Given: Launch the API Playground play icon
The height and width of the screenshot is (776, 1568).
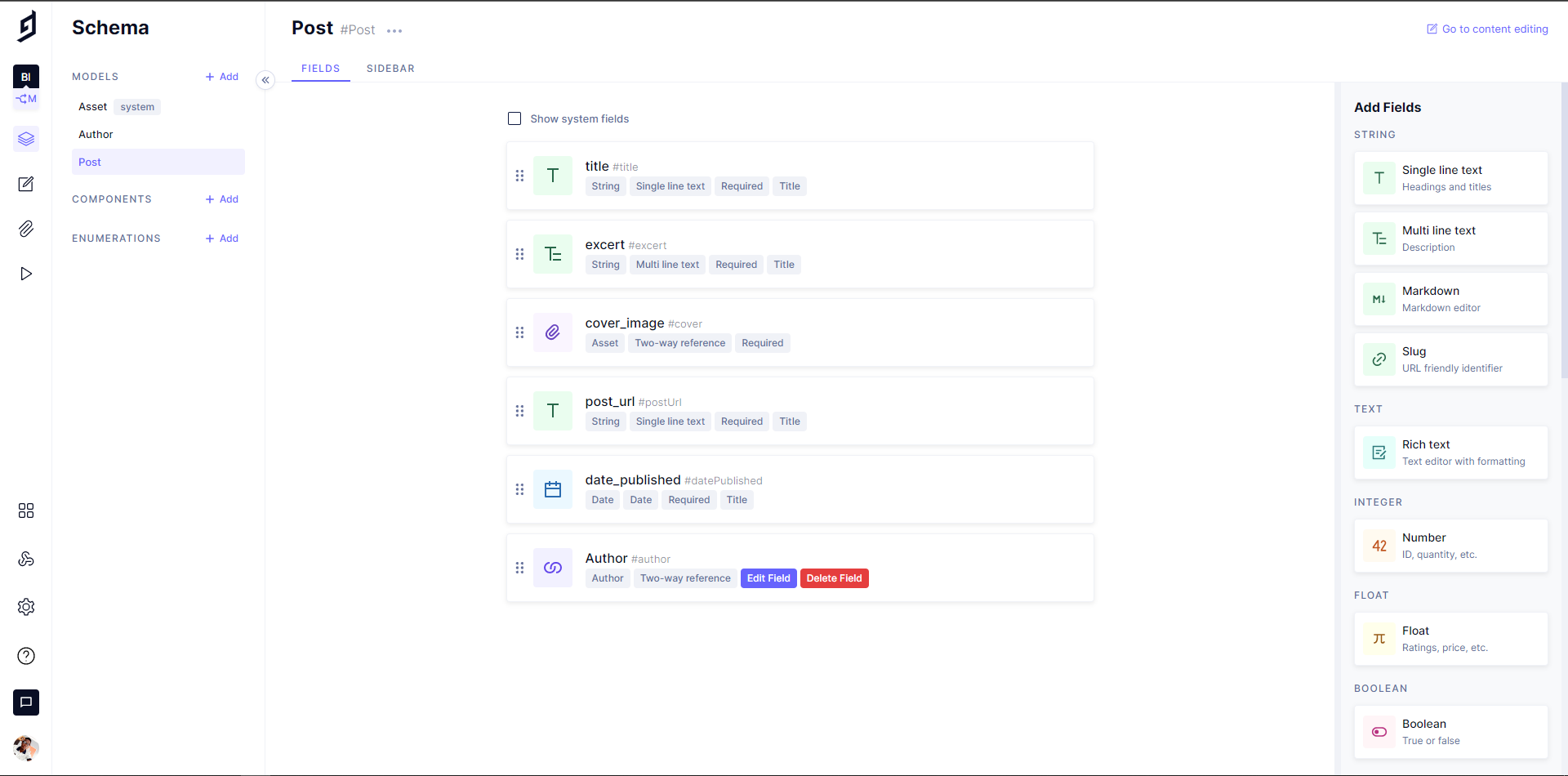Looking at the screenshot, I should [x=25, y=274].
